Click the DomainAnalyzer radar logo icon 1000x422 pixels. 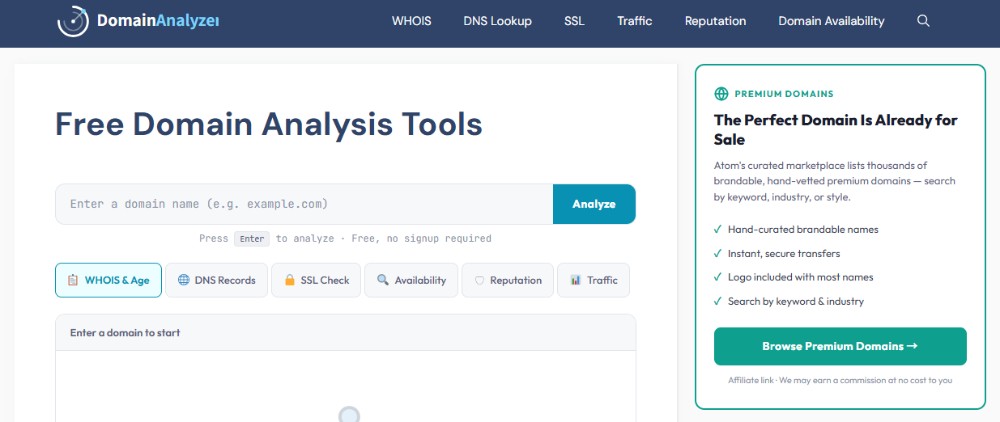73,21
